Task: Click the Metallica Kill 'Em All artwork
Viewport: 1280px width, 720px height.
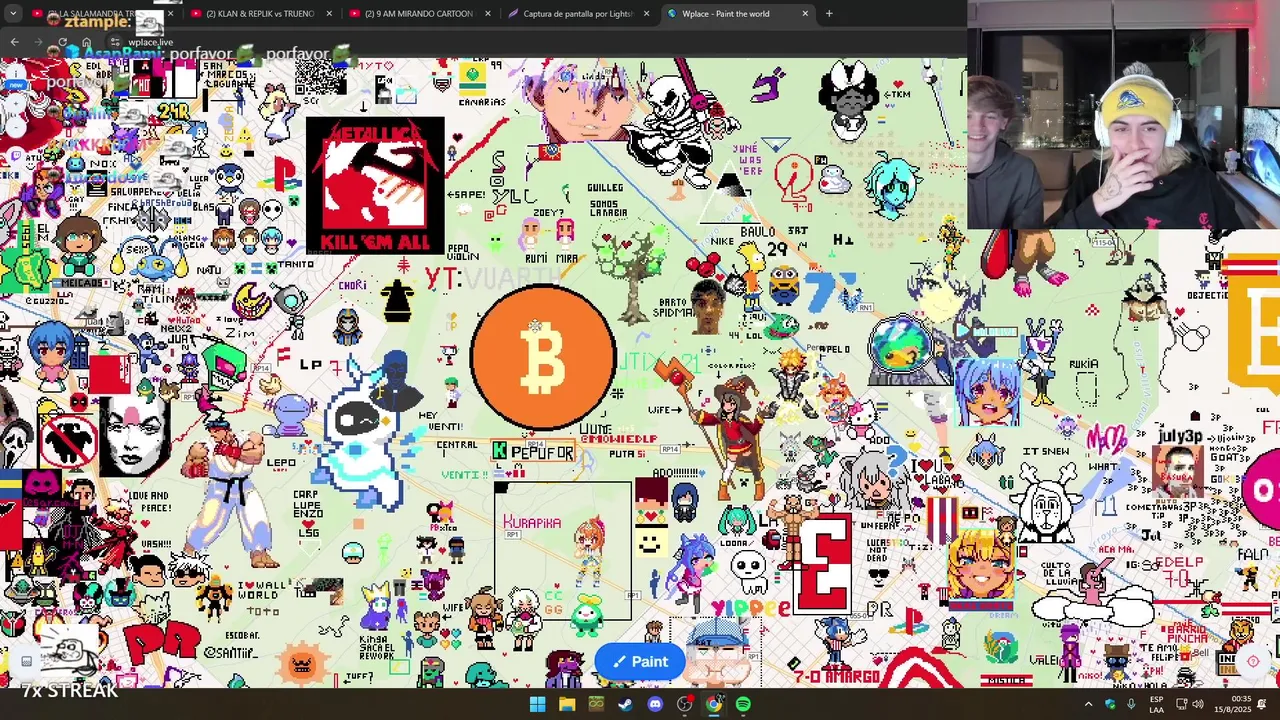Action: 375,185
